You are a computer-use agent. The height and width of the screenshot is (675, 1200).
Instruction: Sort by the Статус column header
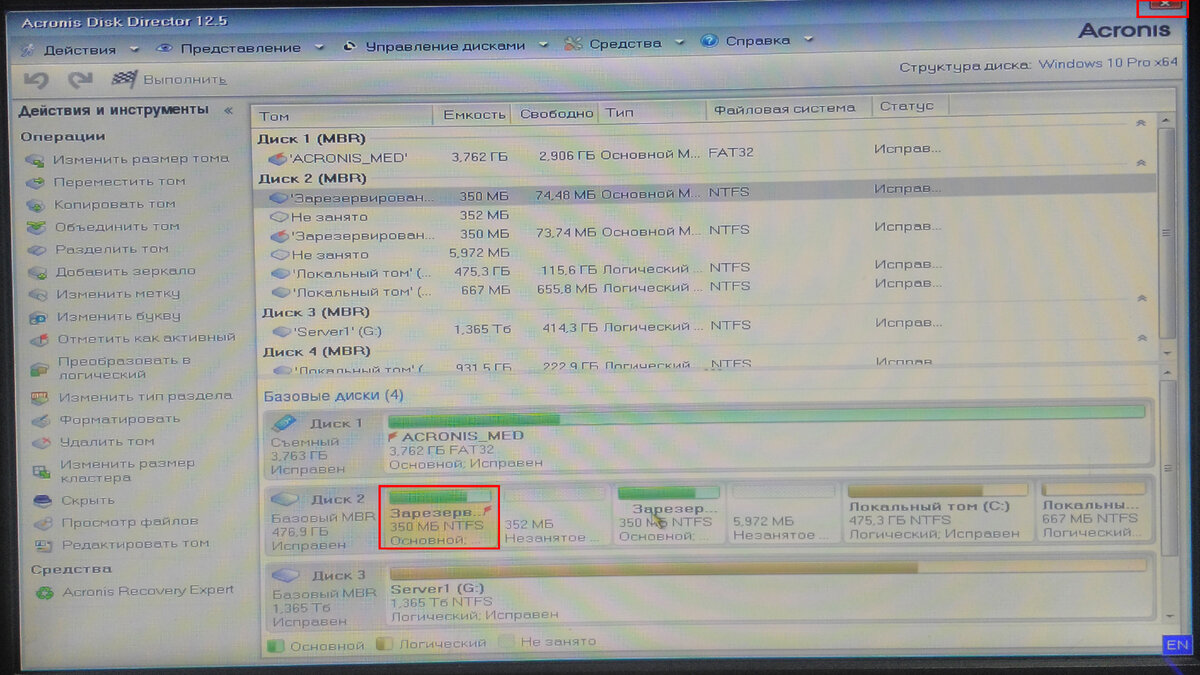(910, 105)
